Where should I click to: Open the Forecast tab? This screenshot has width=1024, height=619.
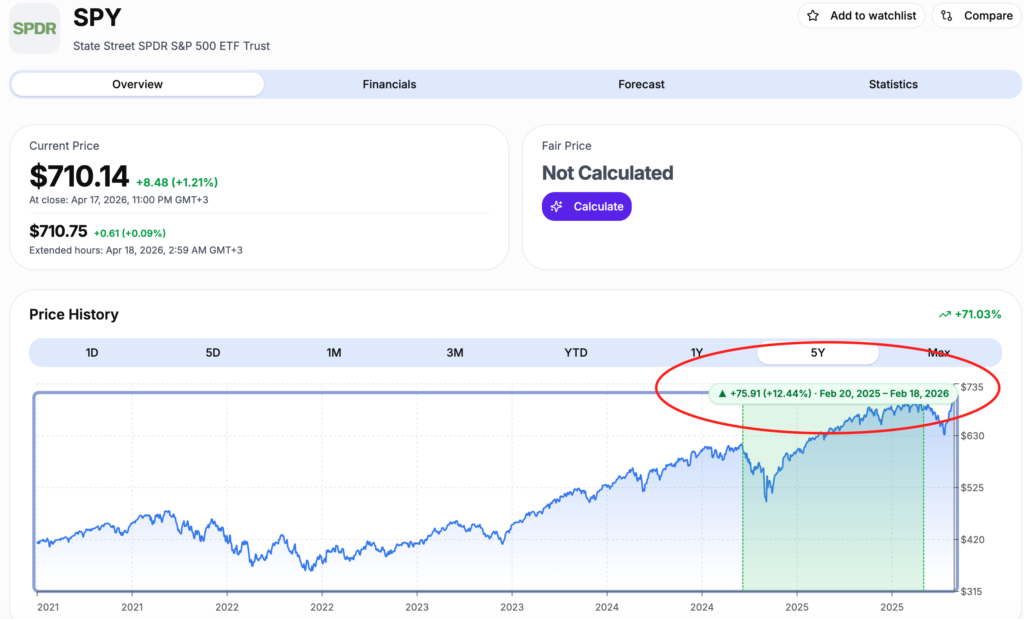(641, 85)
